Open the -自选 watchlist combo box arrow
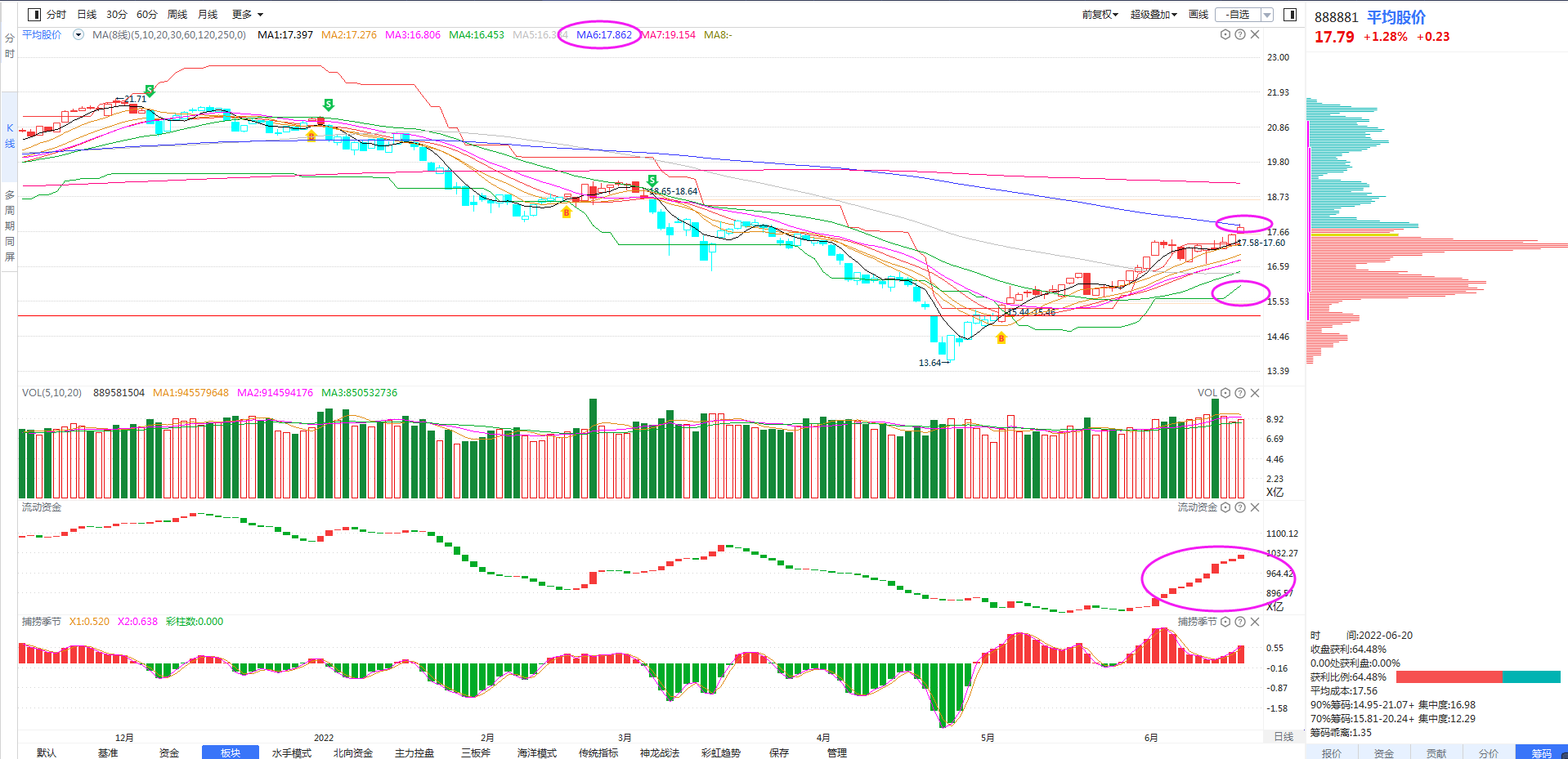The width and height of the screenshot is (1568, 759). click(x=1267, y=15)
